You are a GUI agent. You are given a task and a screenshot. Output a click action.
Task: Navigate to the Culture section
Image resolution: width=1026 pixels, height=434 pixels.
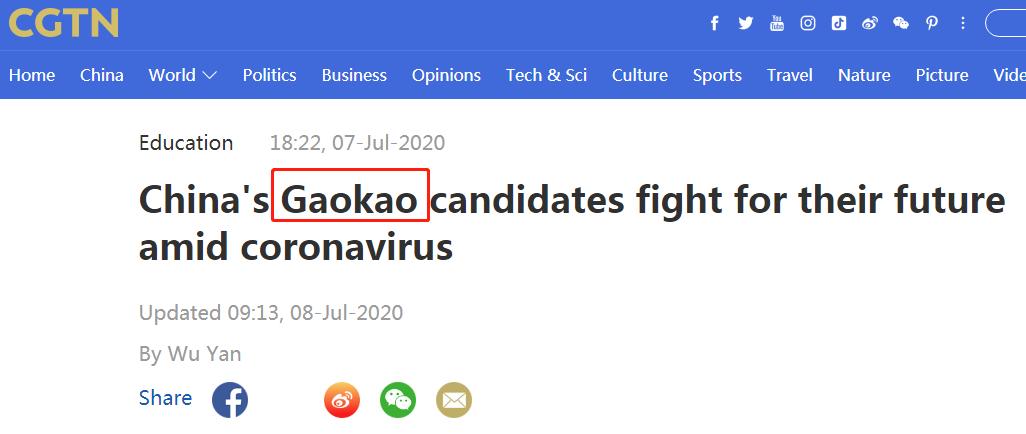640,75
